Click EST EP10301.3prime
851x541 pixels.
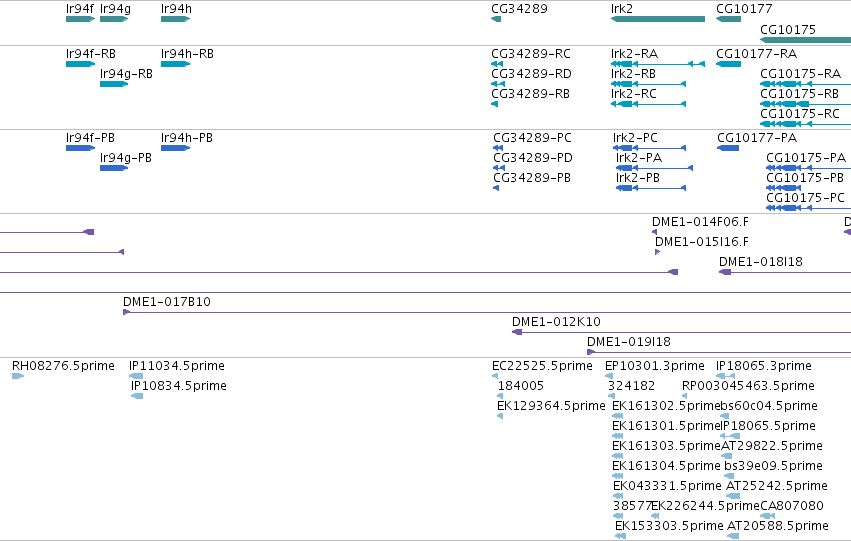click(655, 366)
